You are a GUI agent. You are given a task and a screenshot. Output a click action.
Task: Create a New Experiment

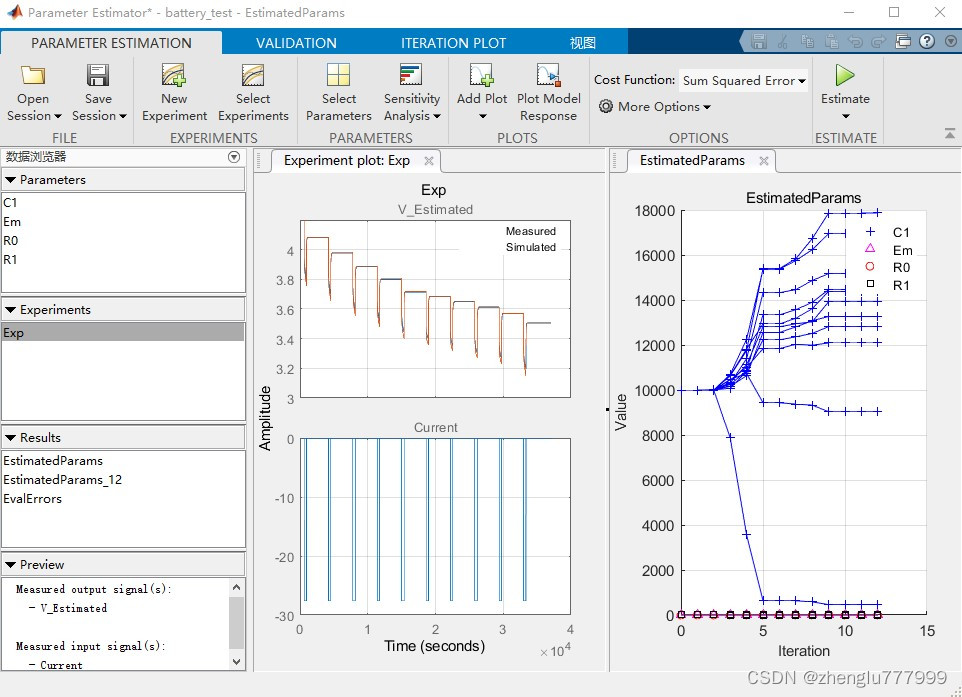point(173,90)
